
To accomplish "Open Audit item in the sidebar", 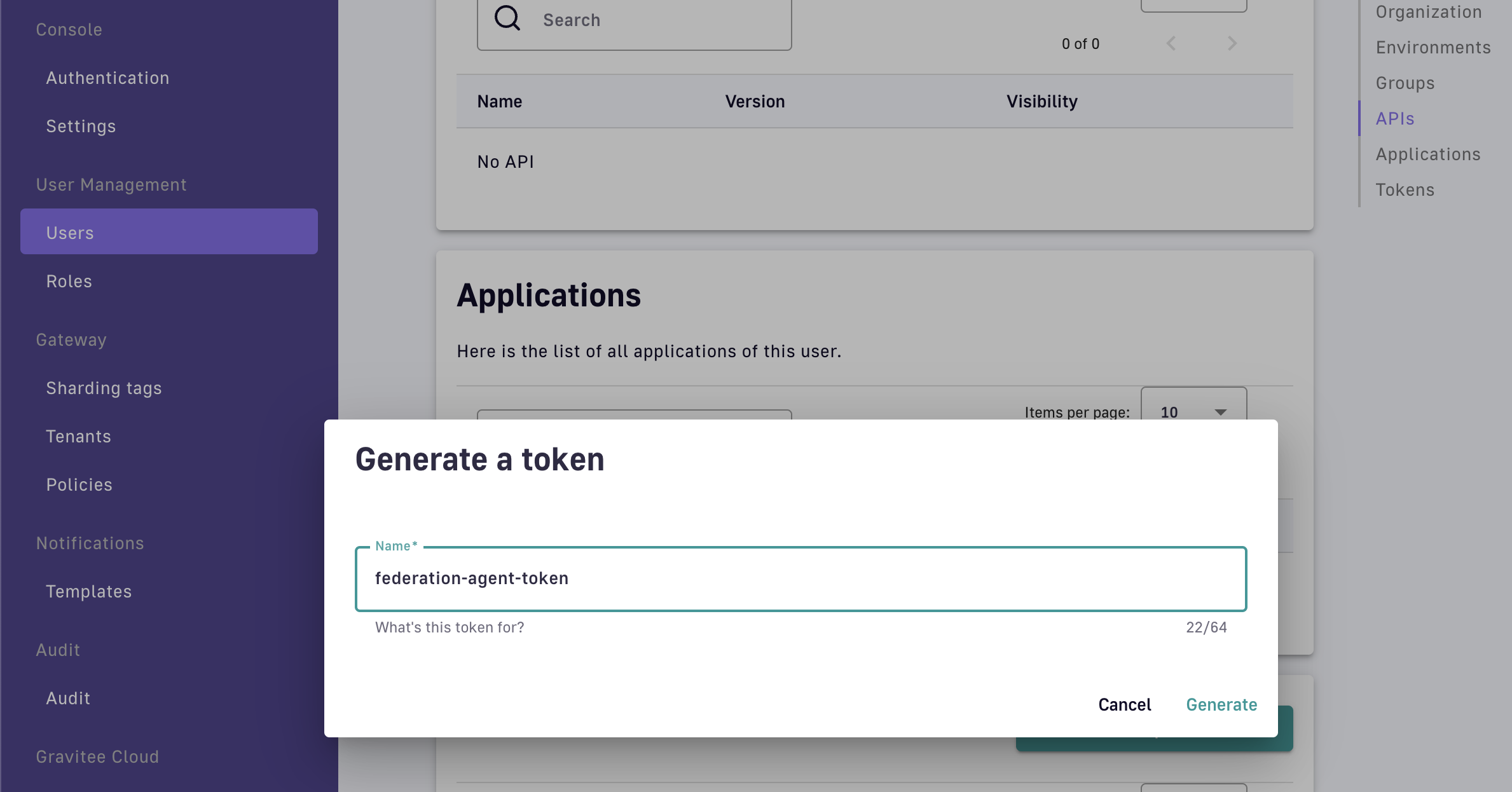I will point(68,698).
